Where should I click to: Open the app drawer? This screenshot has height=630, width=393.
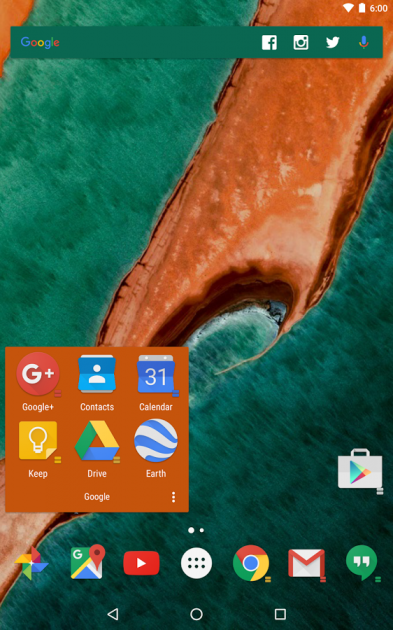pyautogui.click(x=196, y=563)
